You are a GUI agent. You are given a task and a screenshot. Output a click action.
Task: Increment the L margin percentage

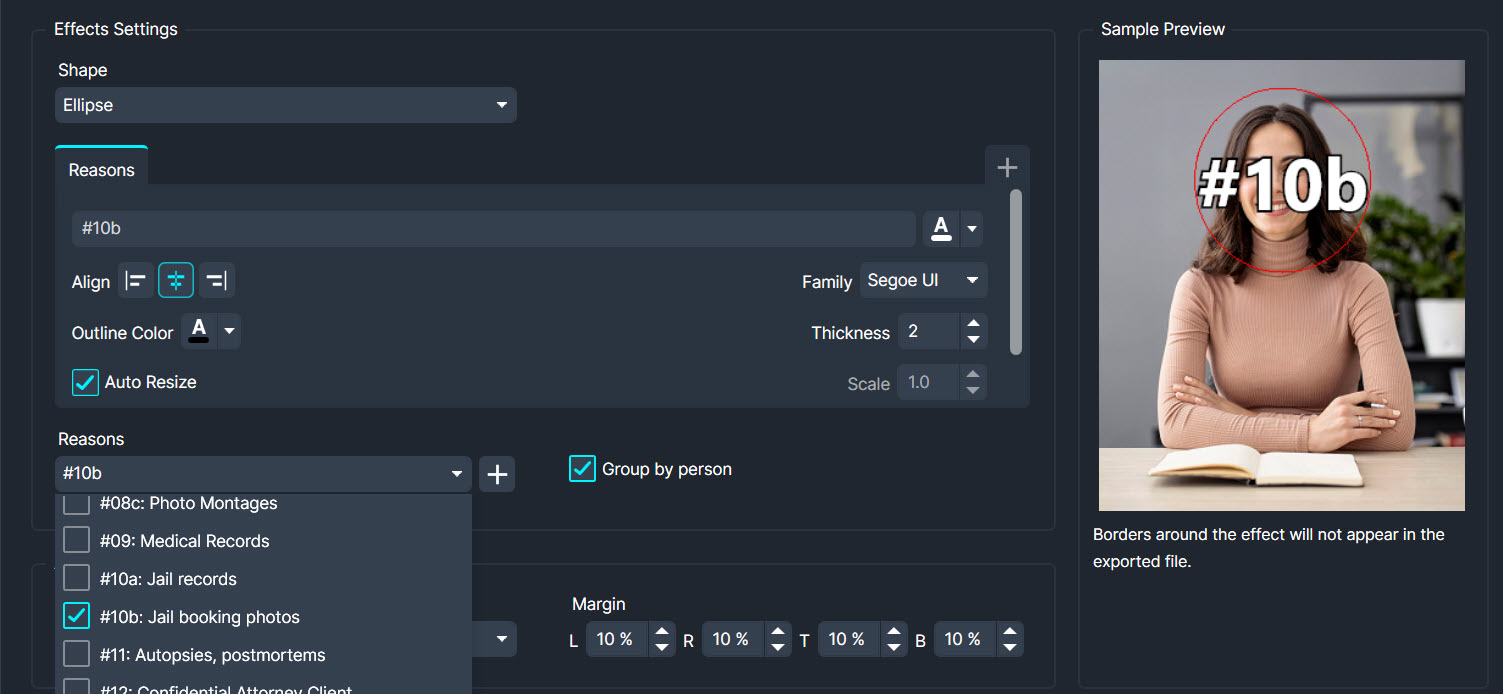pos(661,633)
